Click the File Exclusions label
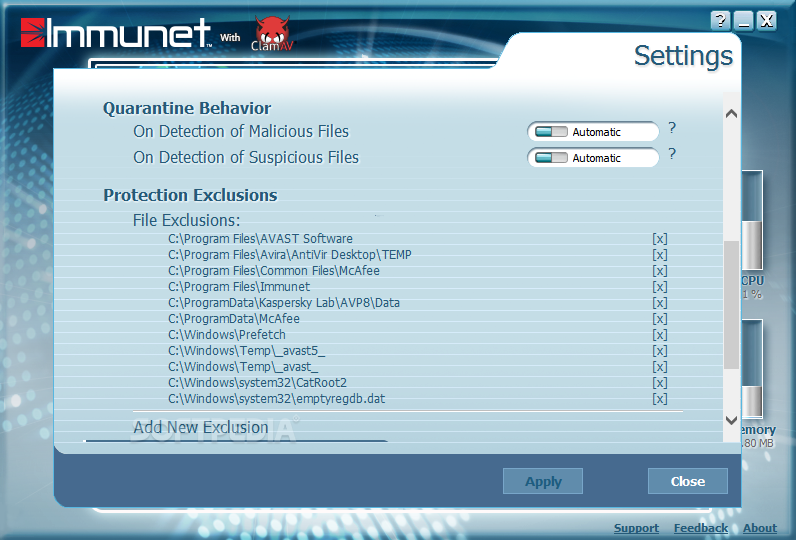Viewport: 796px width, 540px height. coord(186,220)
